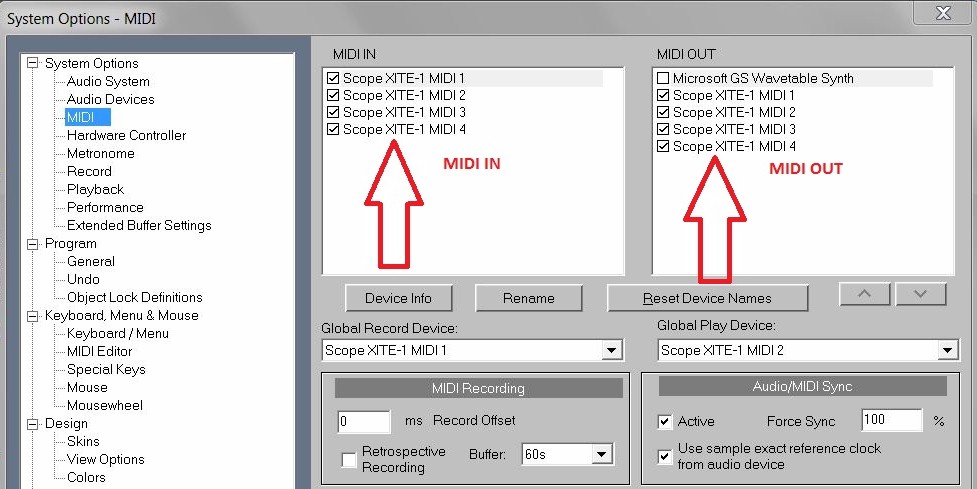This screenshot has height=489, width=977.
Task: Open Extended Buffer Settings
Action: click(139, 226)
